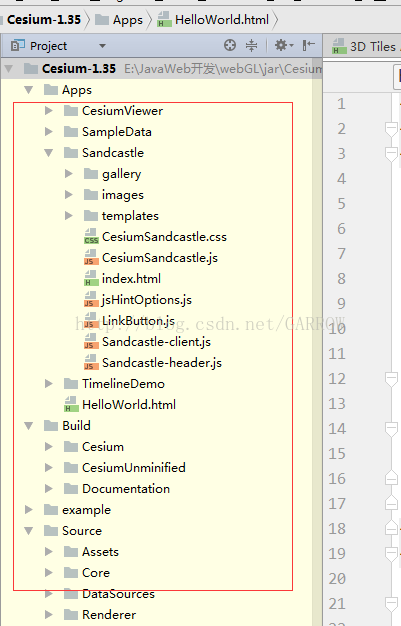Expand the SampleData folder

coord(49,132)
